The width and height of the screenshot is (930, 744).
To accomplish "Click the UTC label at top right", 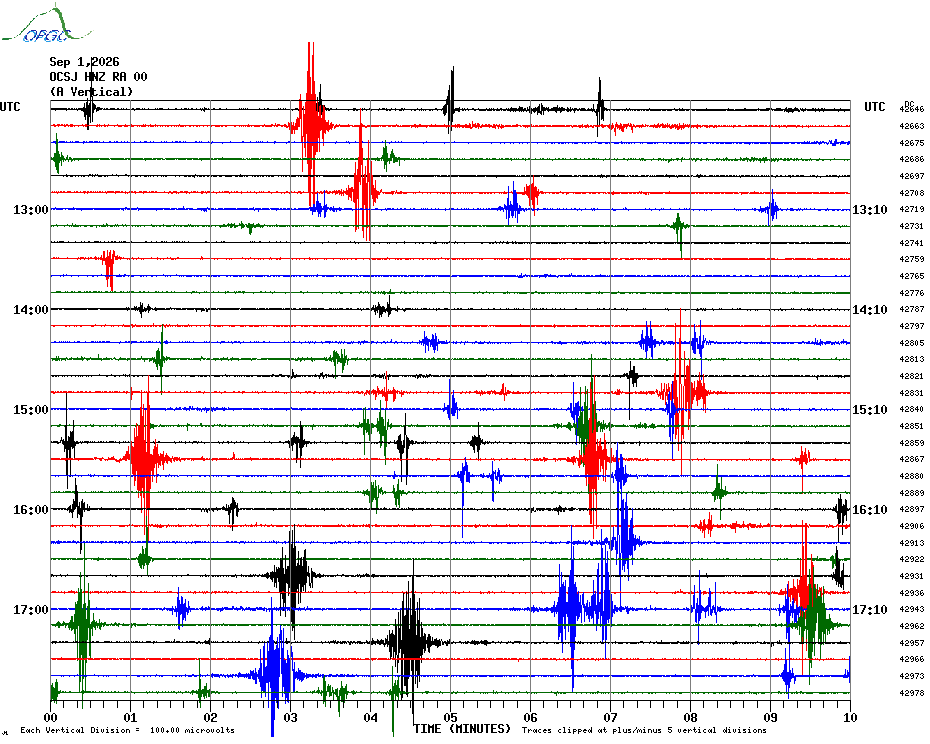I will pyautogui.click(x=874, y=107).
